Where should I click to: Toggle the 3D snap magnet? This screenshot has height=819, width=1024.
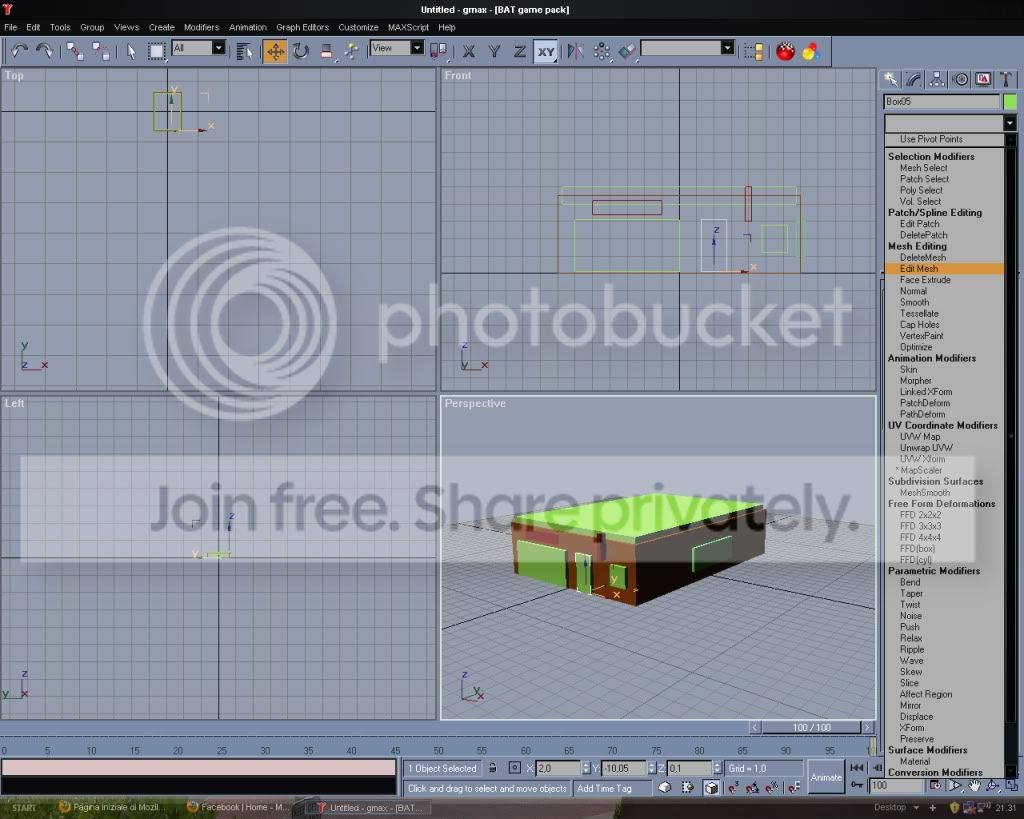tap(733, 788)
